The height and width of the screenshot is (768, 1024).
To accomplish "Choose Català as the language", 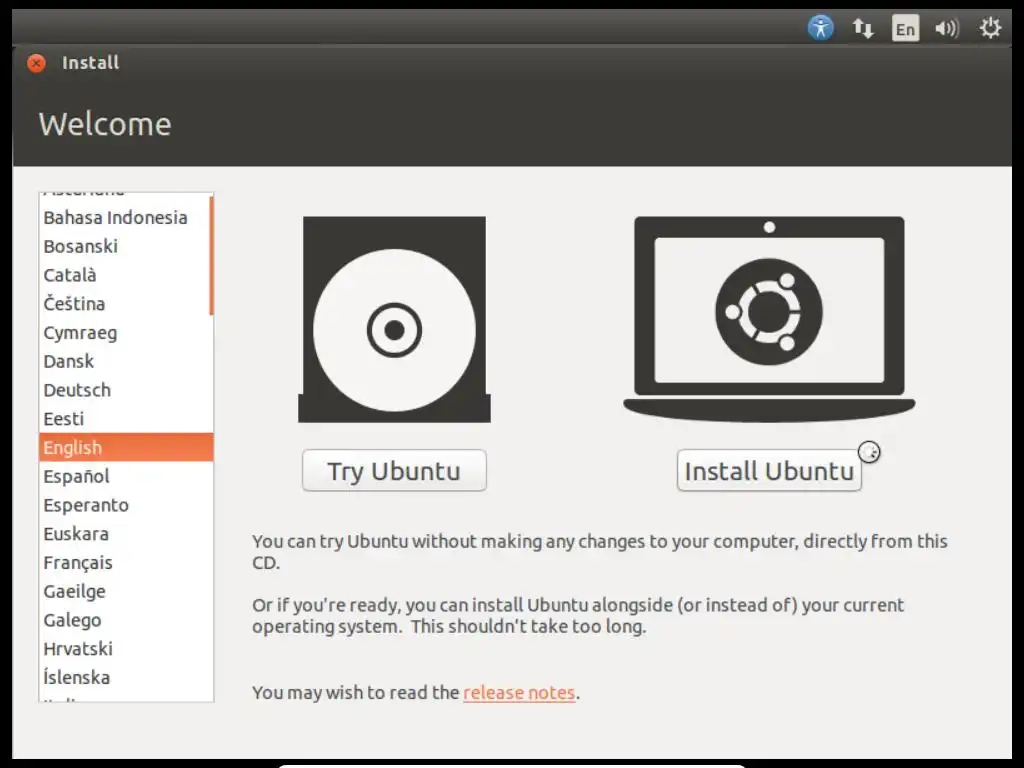I will tap(126, 275).
